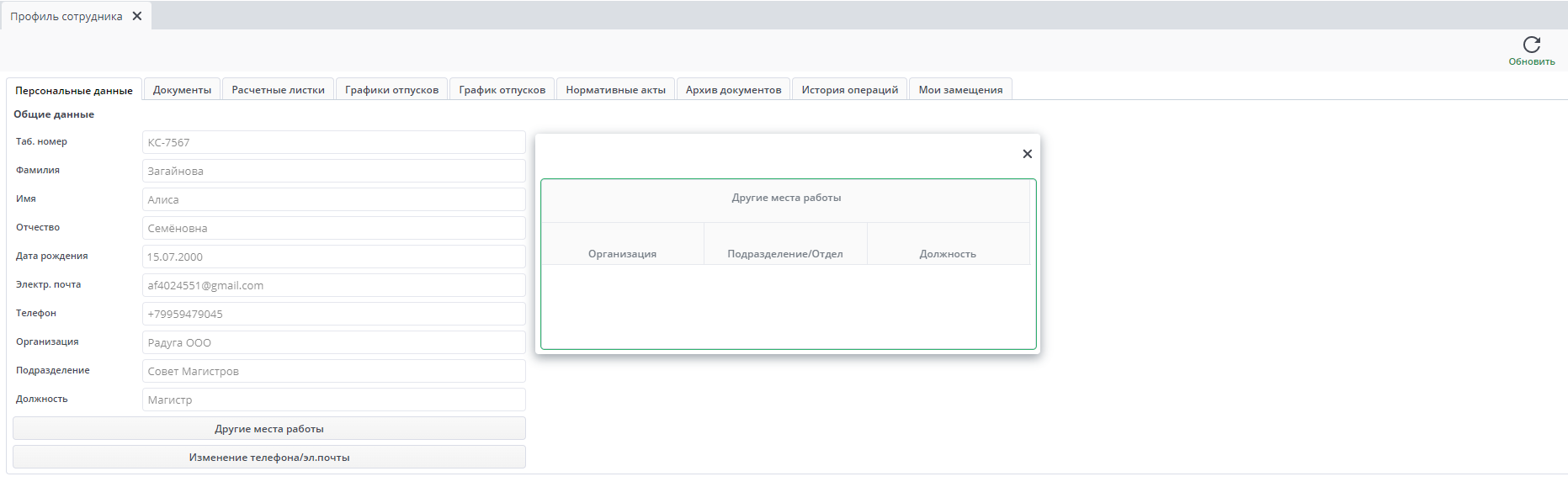The height and width of the screenshot is (487, 1568).
Task: Close the Другие места работы popup
Action: pos(1027,154)
